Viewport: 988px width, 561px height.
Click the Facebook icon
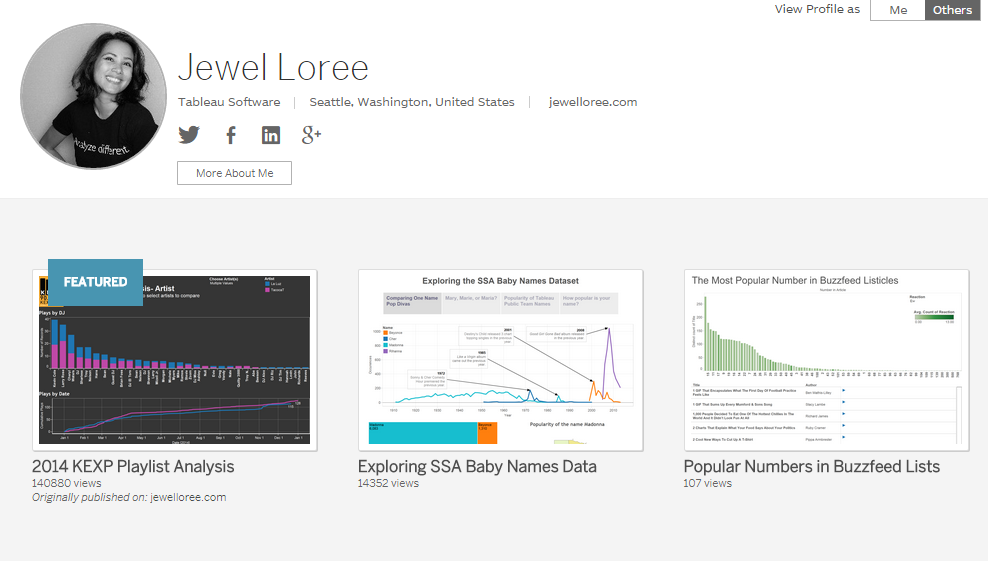pyautogui.click(x=230, y=135)
